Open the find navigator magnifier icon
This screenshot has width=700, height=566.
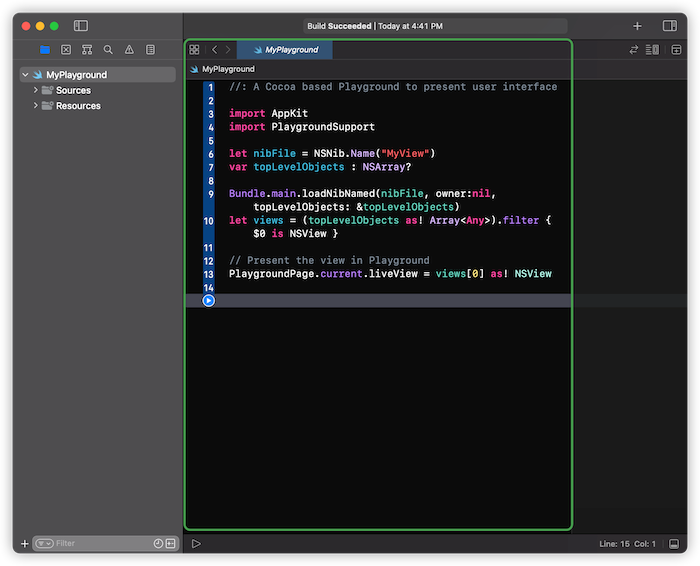point(108,49)
